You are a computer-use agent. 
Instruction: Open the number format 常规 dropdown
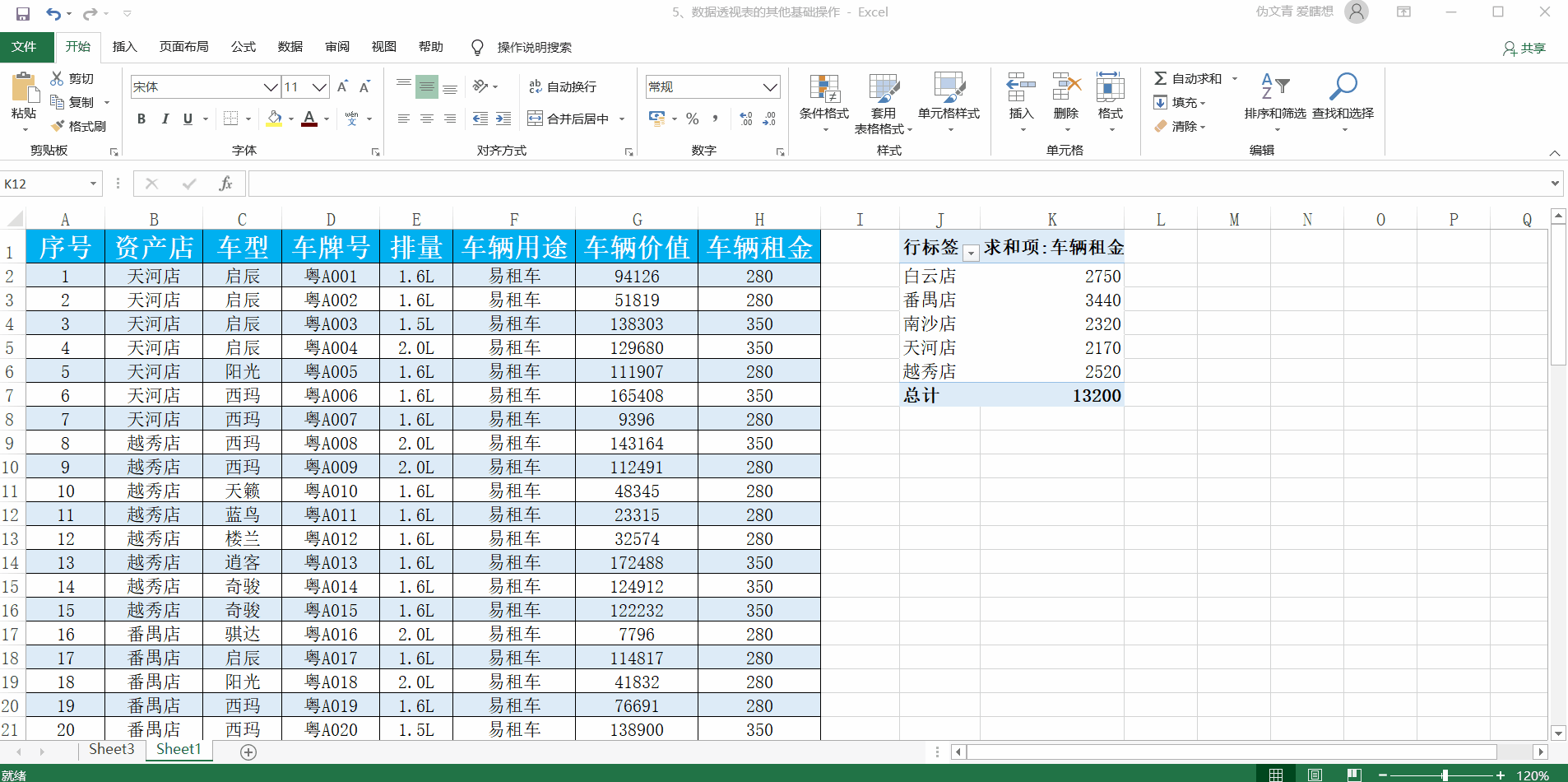coord(770,86)
